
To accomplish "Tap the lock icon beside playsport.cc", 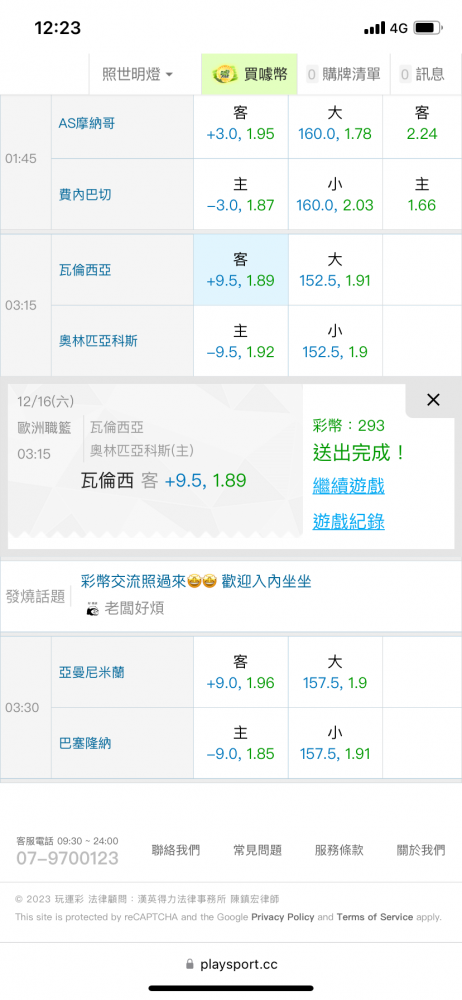I will 189,964.
